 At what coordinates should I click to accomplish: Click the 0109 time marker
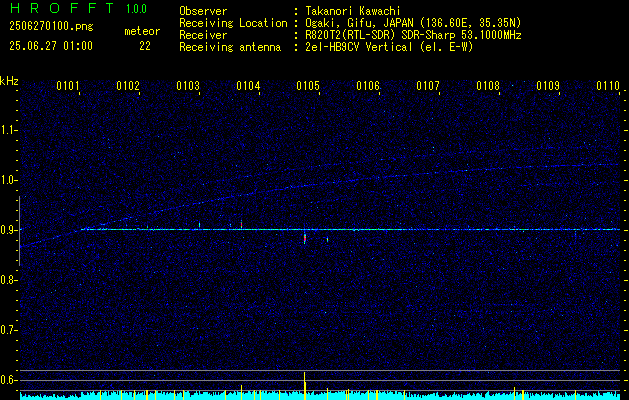tap(548, 86)
